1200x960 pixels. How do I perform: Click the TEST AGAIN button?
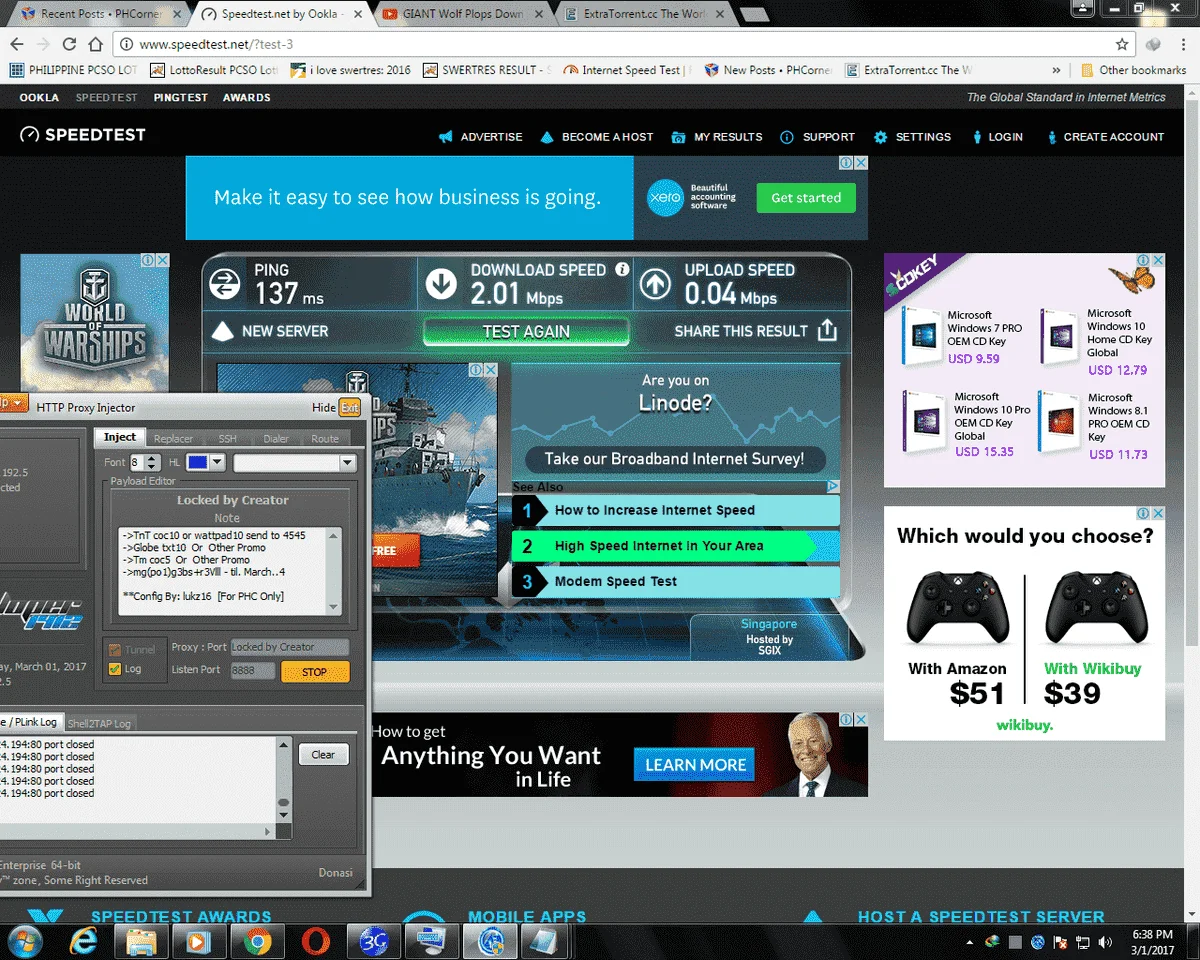526,332
